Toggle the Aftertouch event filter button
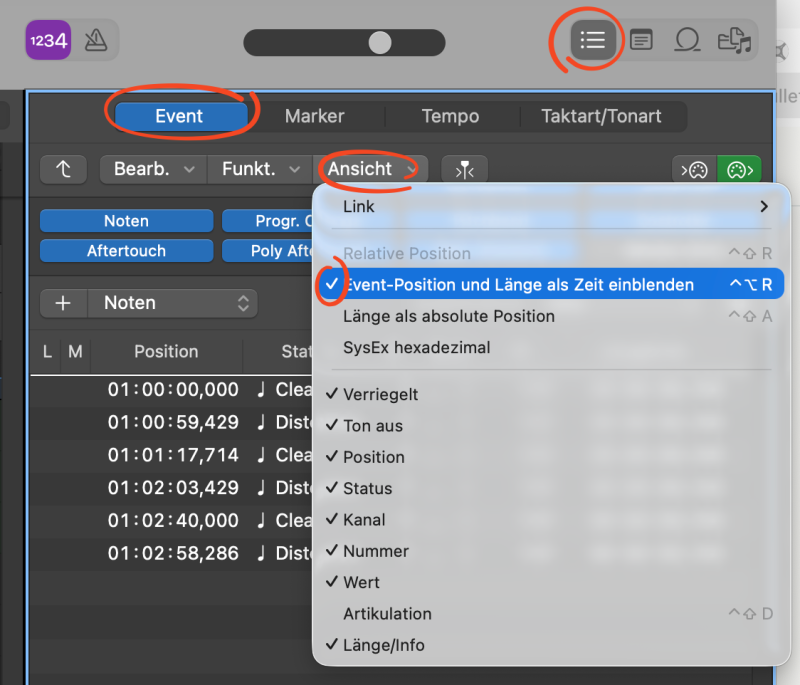 pyautogui.click(x=126, y=251)
